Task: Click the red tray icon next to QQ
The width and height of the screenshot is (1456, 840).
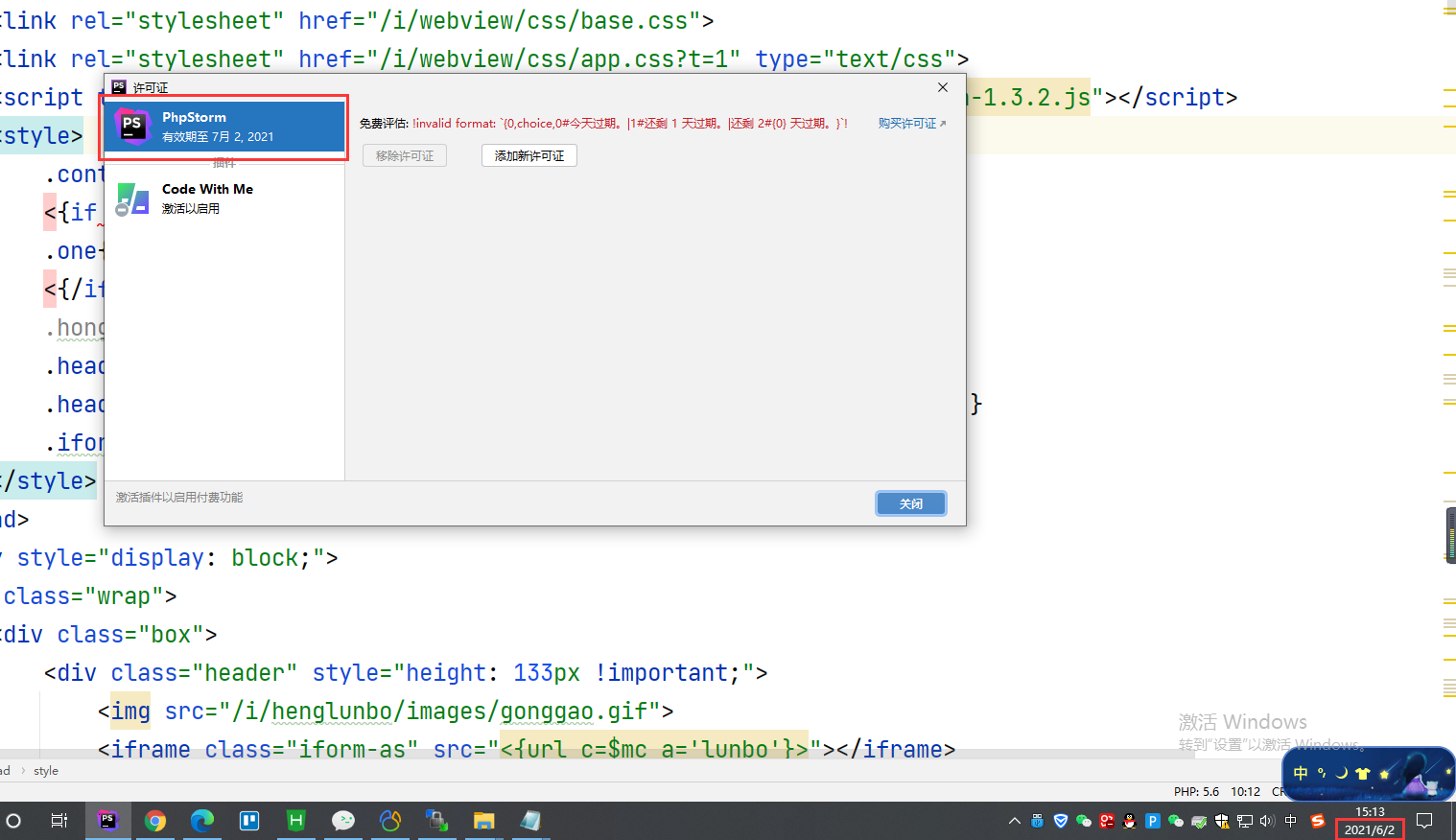Action: pyautogui.click(x=1106, y=821)
